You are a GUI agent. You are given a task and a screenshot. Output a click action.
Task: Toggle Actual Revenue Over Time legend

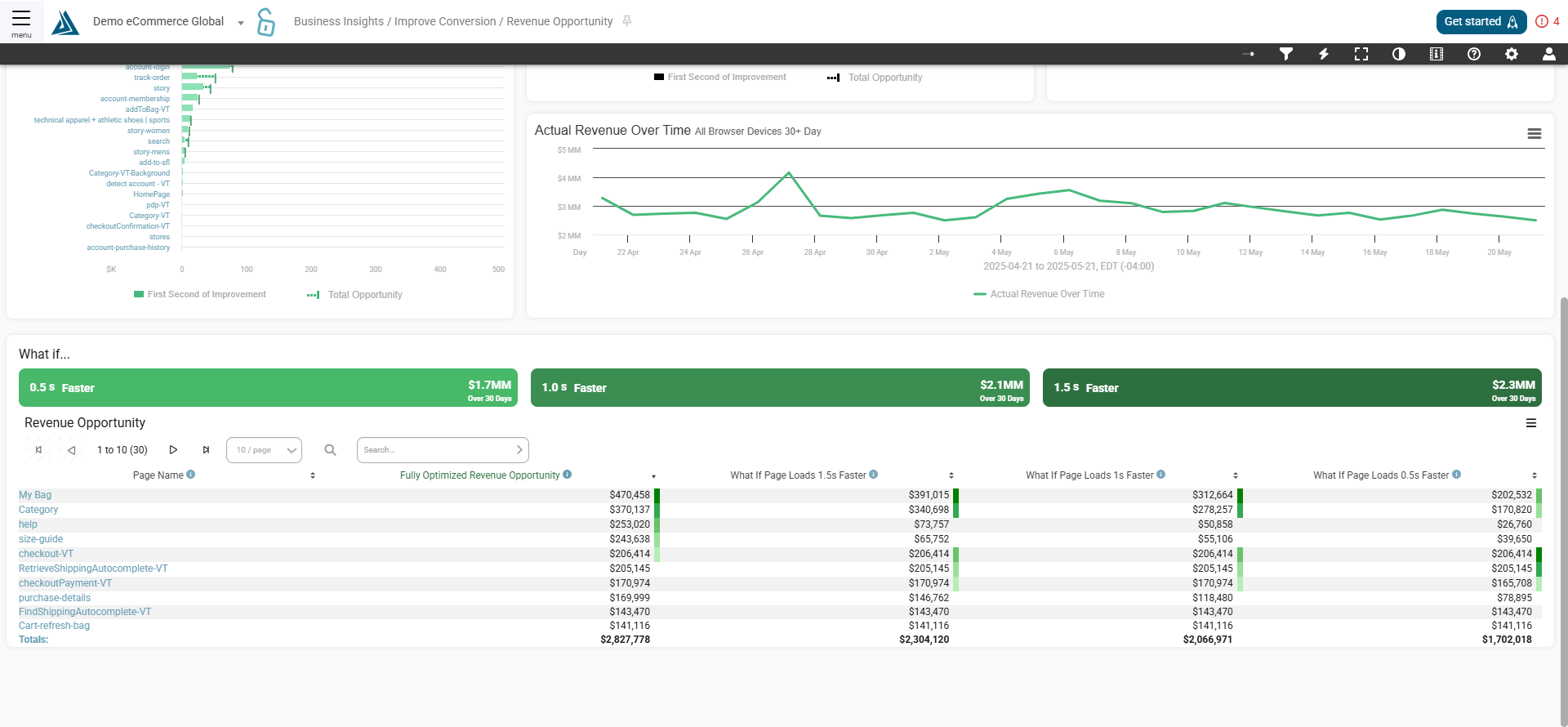point(1039,294)
